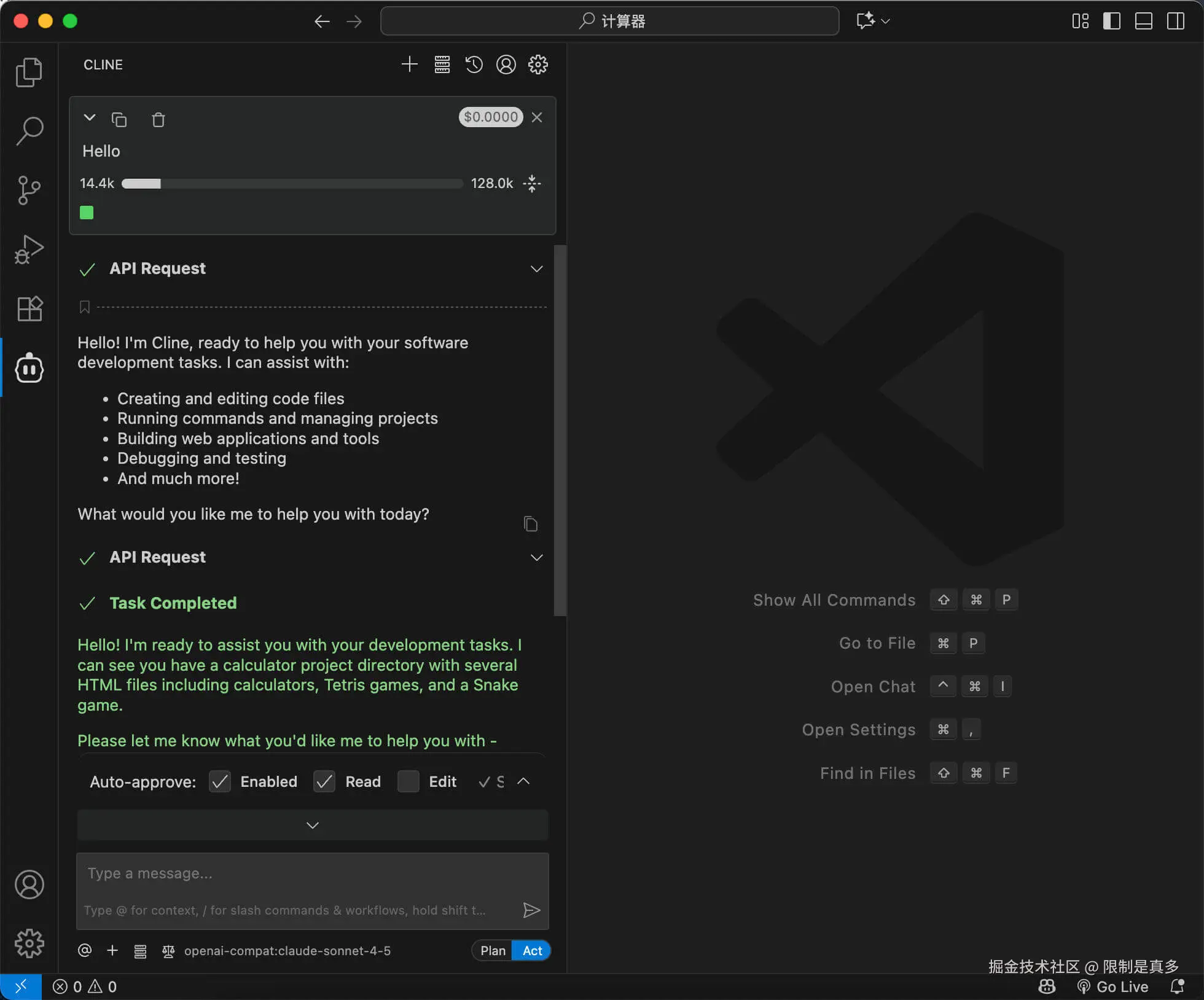The image size is (1204, 1000).
Task: Click the MCP servers icon in Cline header
Action: pyautogui.click(x=442, y=64)
